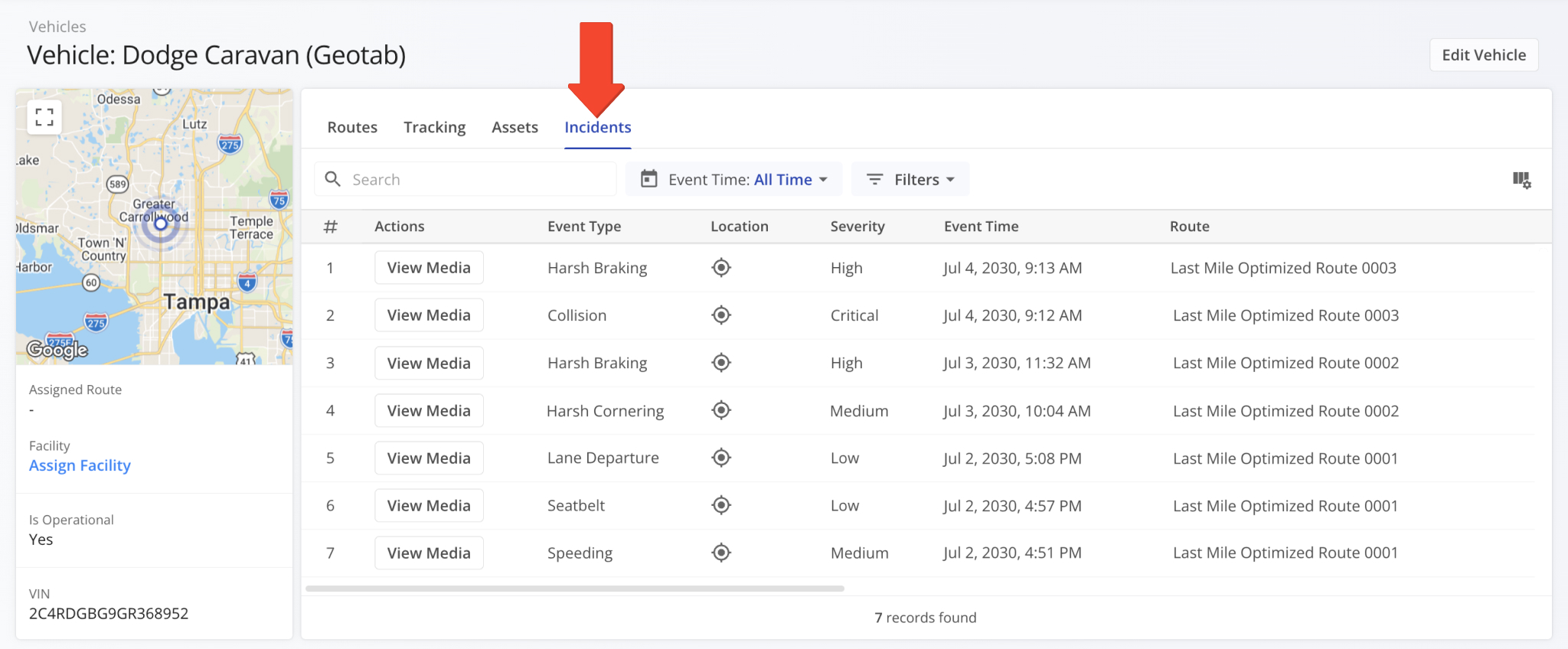
Task: Click 'Jul 2, 2030, 4:51 PM' cell
Action: (1012, 553)
